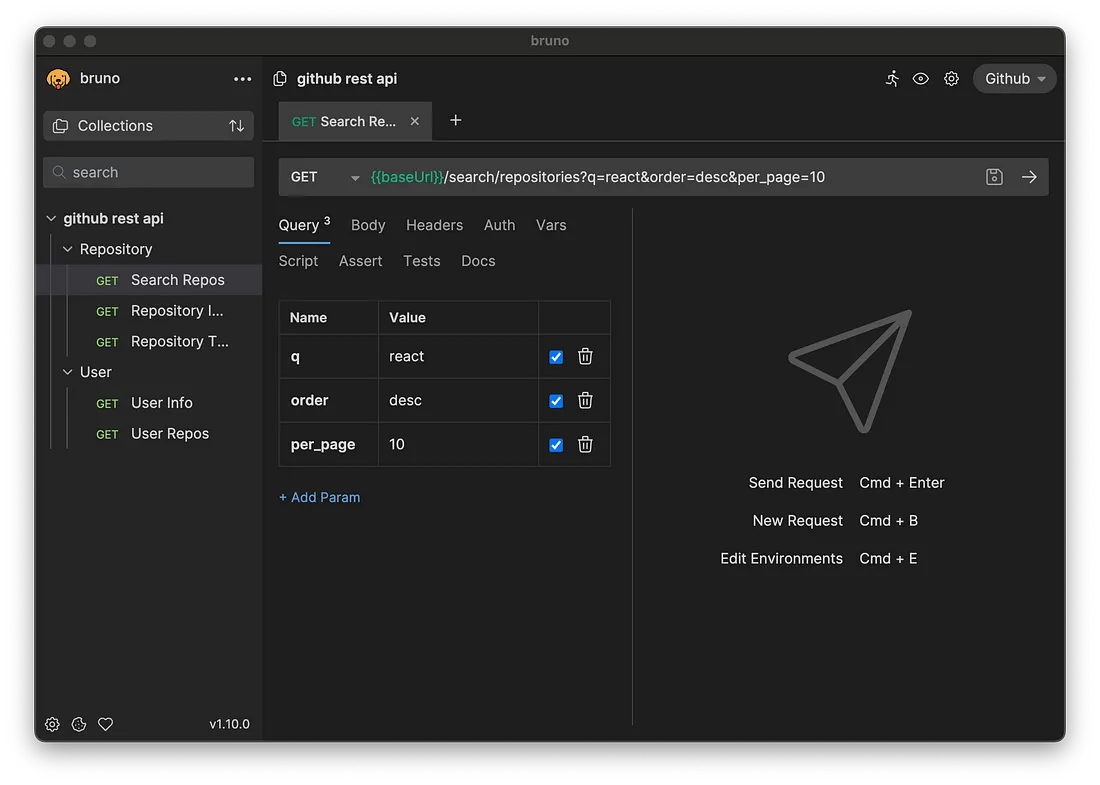
Task: Open the Repository I... request
Action: (x=149, y=311)
